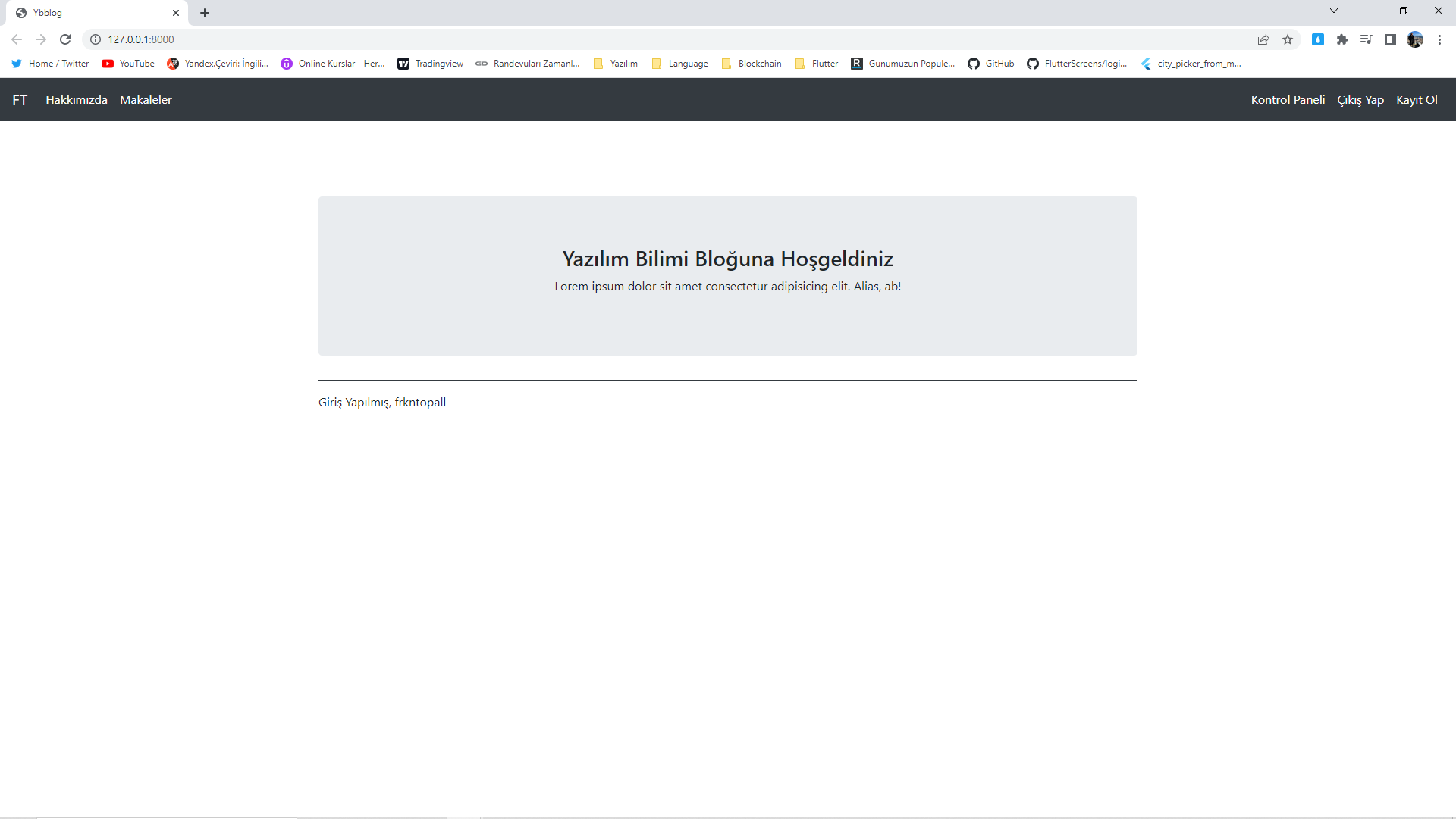Bookmark this page with the star icon
Image resolution: width=1456 pixels, height=819 pixels.
1288,39
